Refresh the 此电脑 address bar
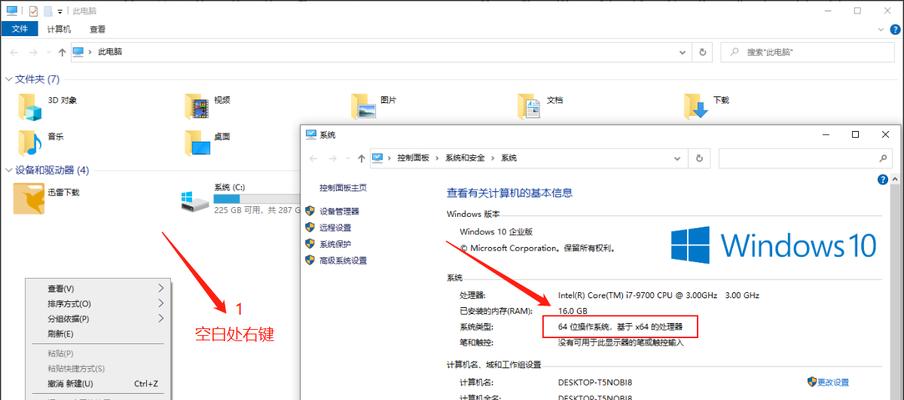 (x=702, y=52)
